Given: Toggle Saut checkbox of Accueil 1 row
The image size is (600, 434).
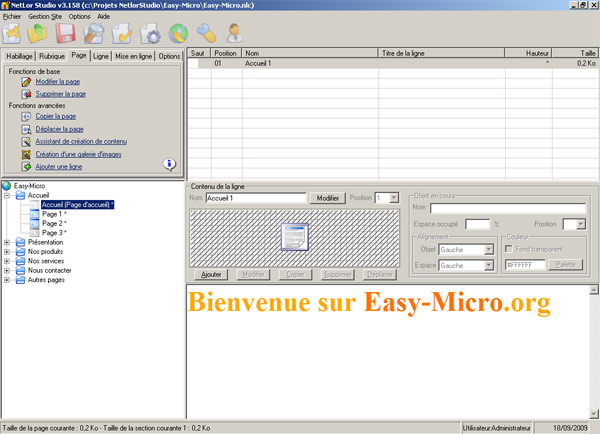Looking at the screenshot, I should click(x=194, y=64).
